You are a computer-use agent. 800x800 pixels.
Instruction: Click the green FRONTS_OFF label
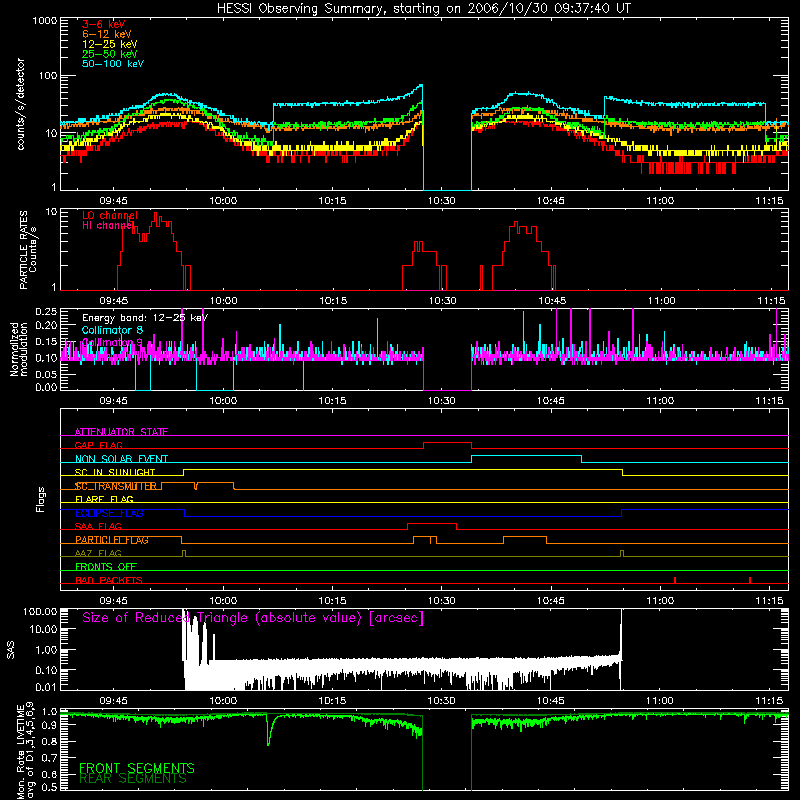[x=106, y=567]
